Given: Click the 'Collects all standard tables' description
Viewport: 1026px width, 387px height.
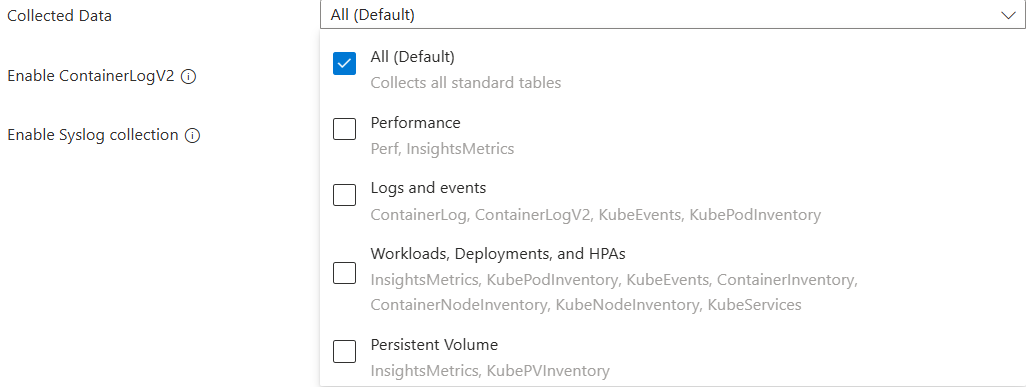Looking at the screenshot, I should click(466, 83).
